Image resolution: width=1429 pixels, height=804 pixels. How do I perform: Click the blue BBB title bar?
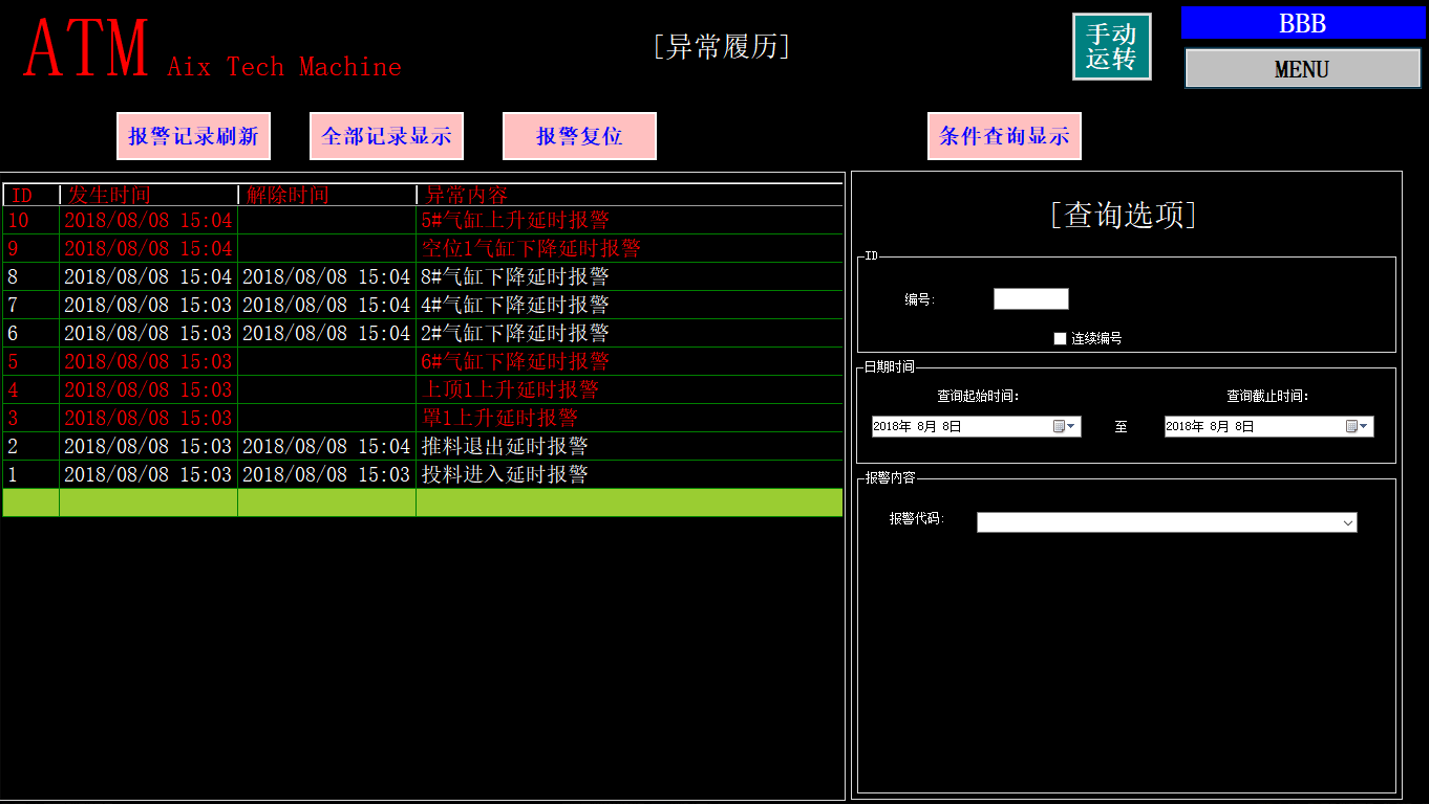coord(1301,22)
